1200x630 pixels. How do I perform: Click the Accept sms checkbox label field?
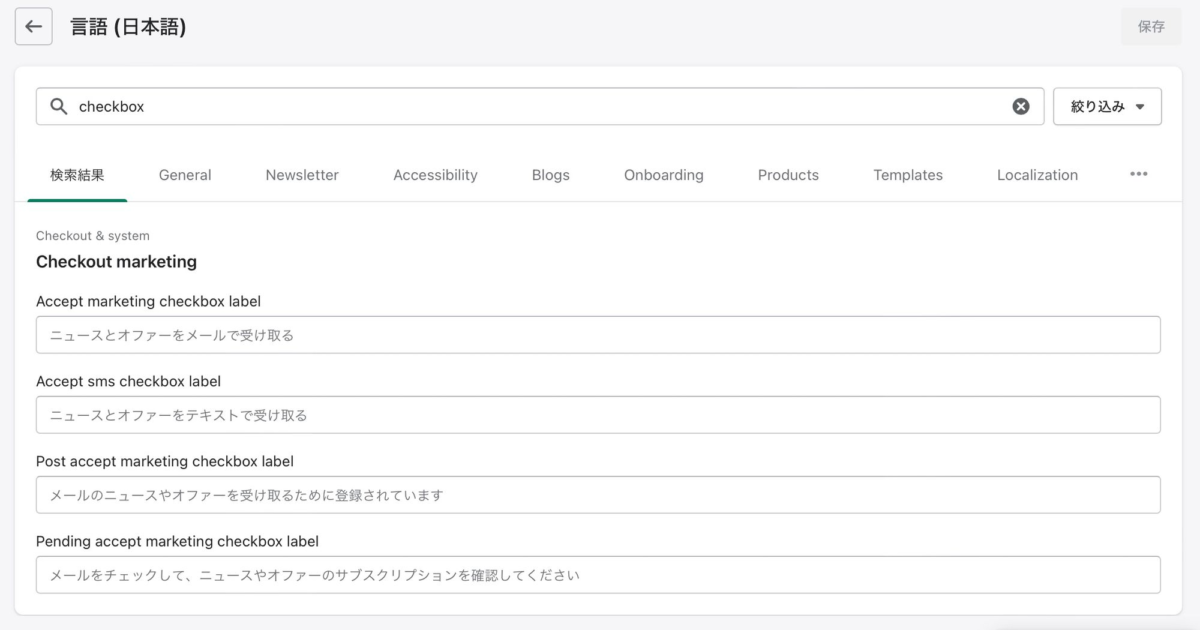point(598,415)
